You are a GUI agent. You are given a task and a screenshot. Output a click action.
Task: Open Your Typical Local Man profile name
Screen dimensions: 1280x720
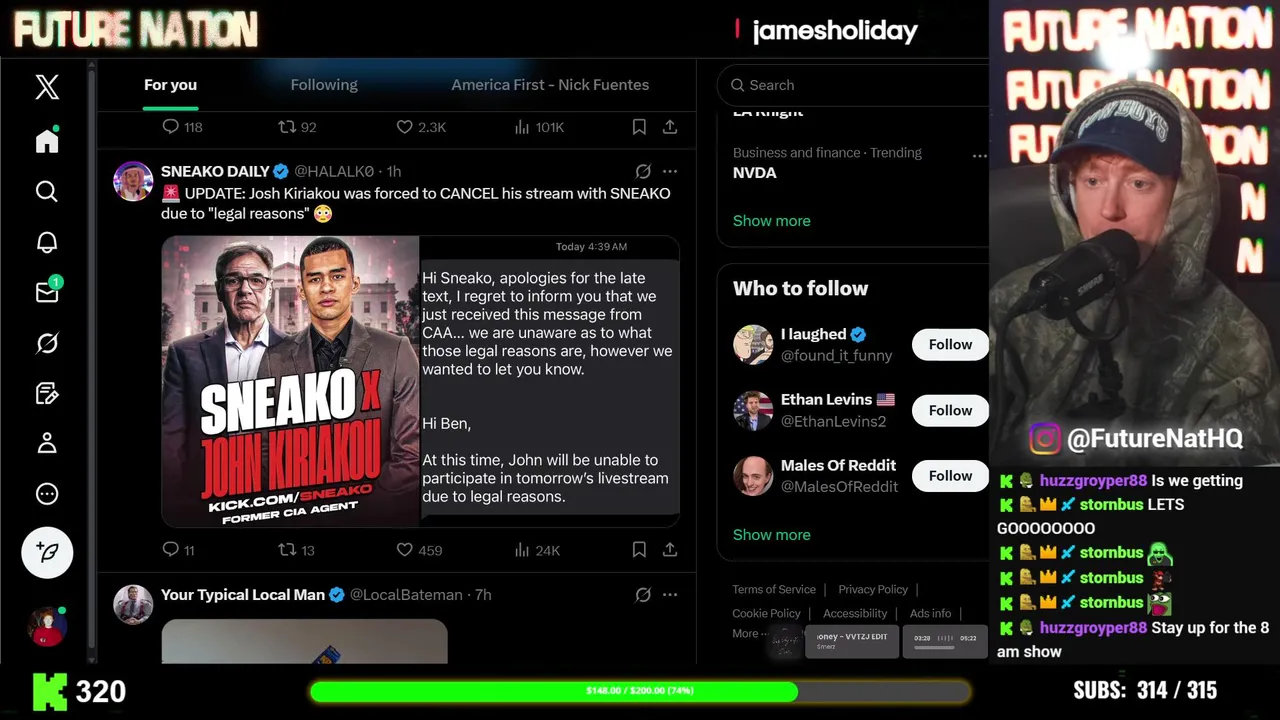[243, 595]
